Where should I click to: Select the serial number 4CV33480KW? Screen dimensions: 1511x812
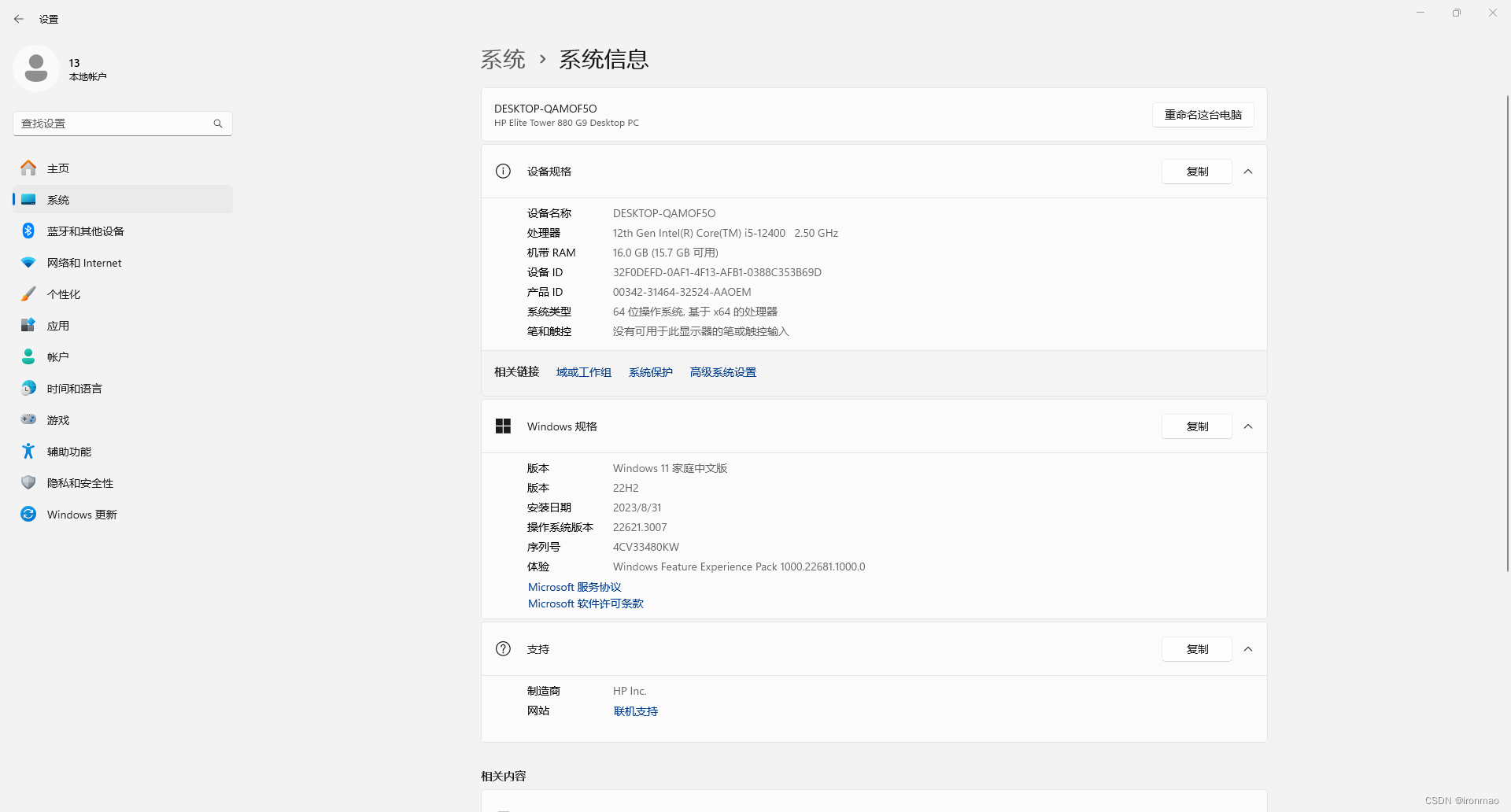coord(646,547)
